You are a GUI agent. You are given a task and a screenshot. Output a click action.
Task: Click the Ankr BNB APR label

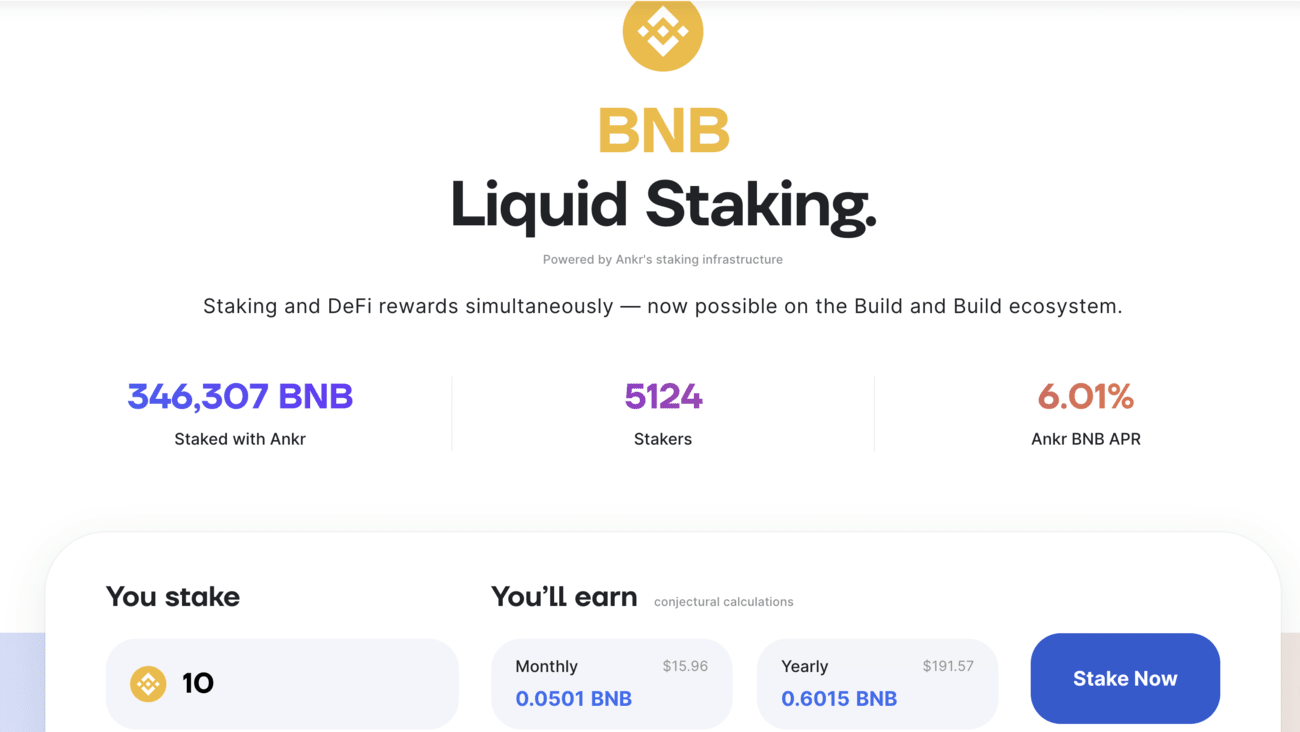point(1086,439)
